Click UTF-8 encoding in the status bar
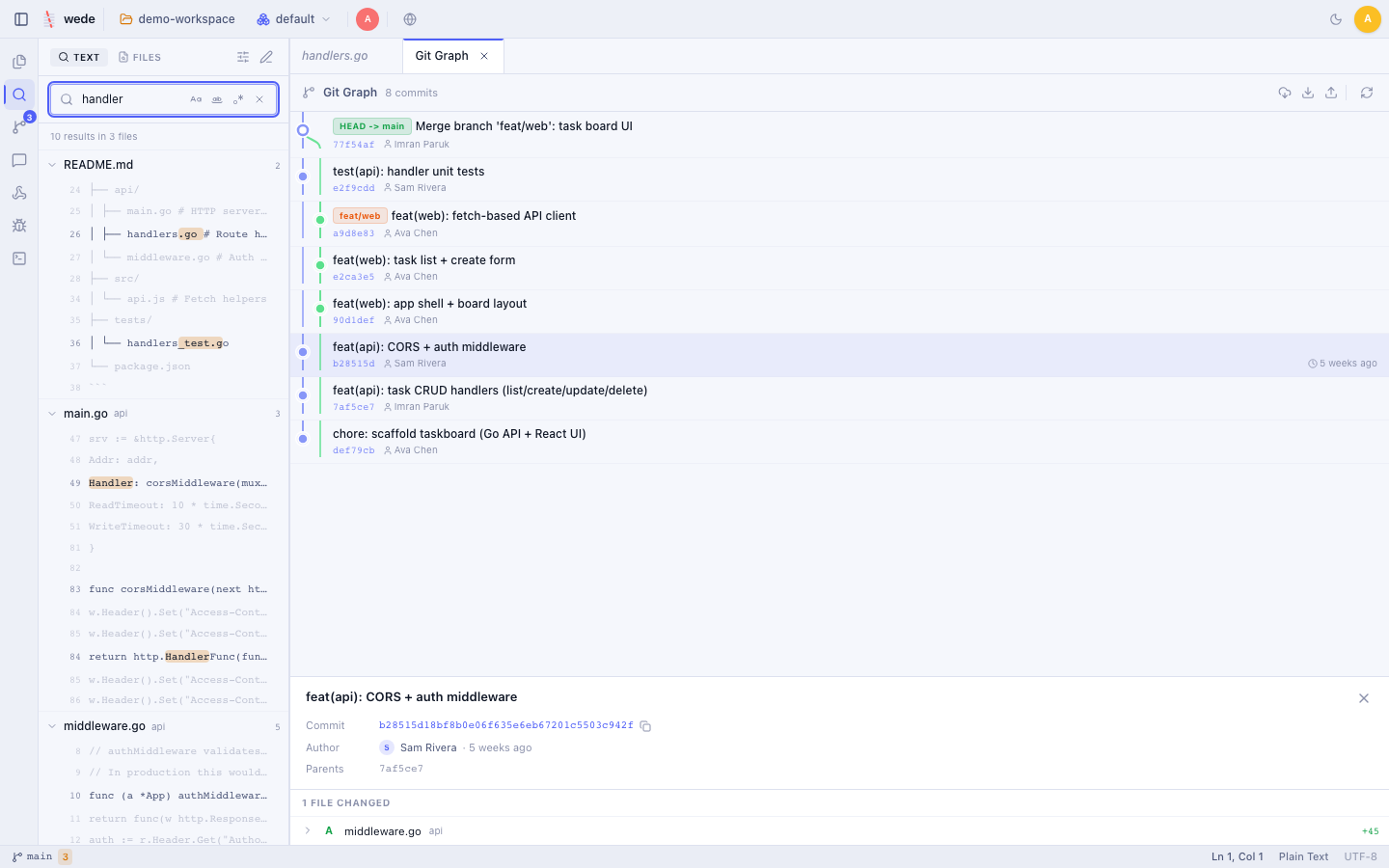 click(x=1361, y=856)
